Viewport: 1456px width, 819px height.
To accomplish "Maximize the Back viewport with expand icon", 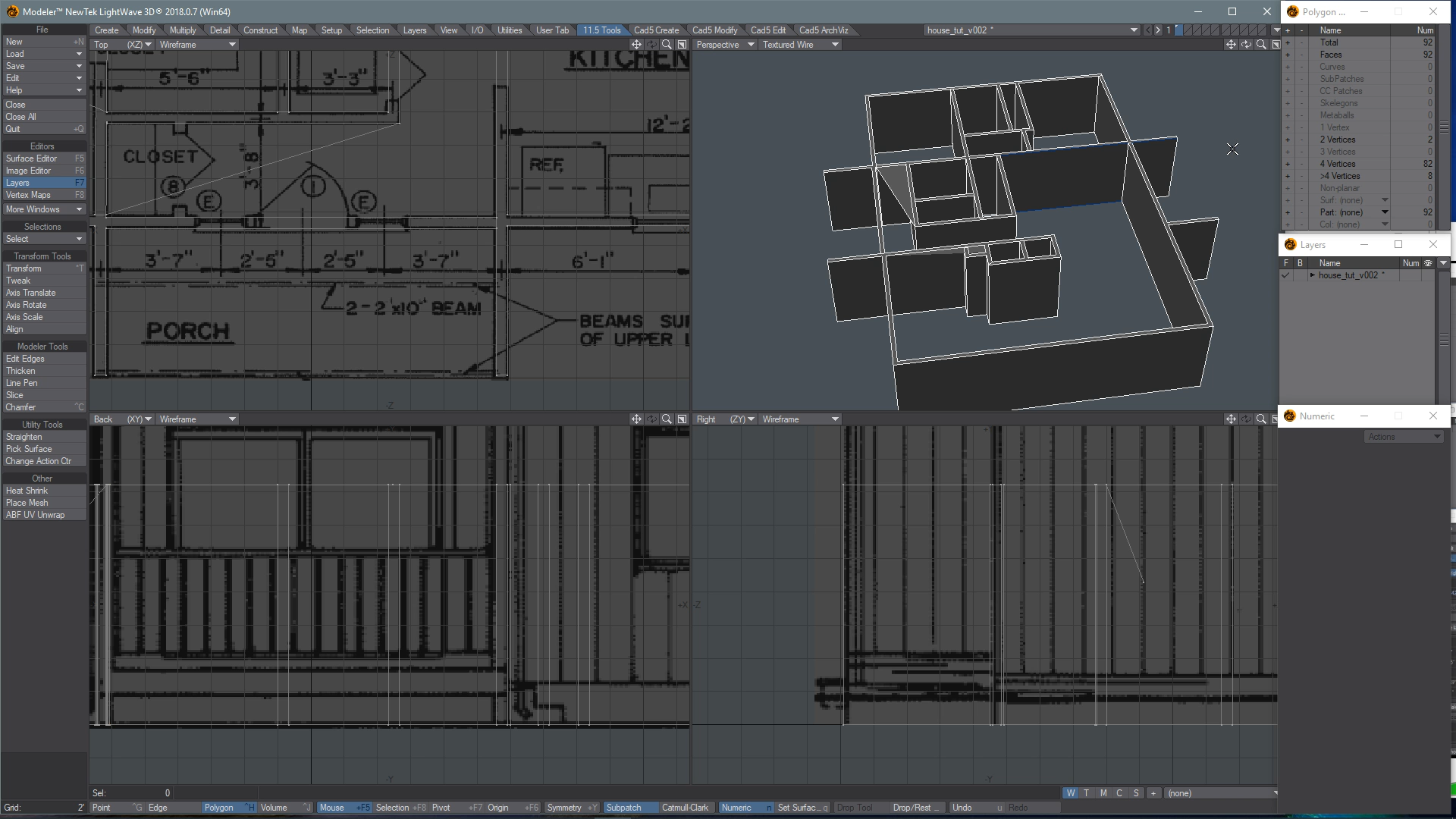I will click(682, 419).
